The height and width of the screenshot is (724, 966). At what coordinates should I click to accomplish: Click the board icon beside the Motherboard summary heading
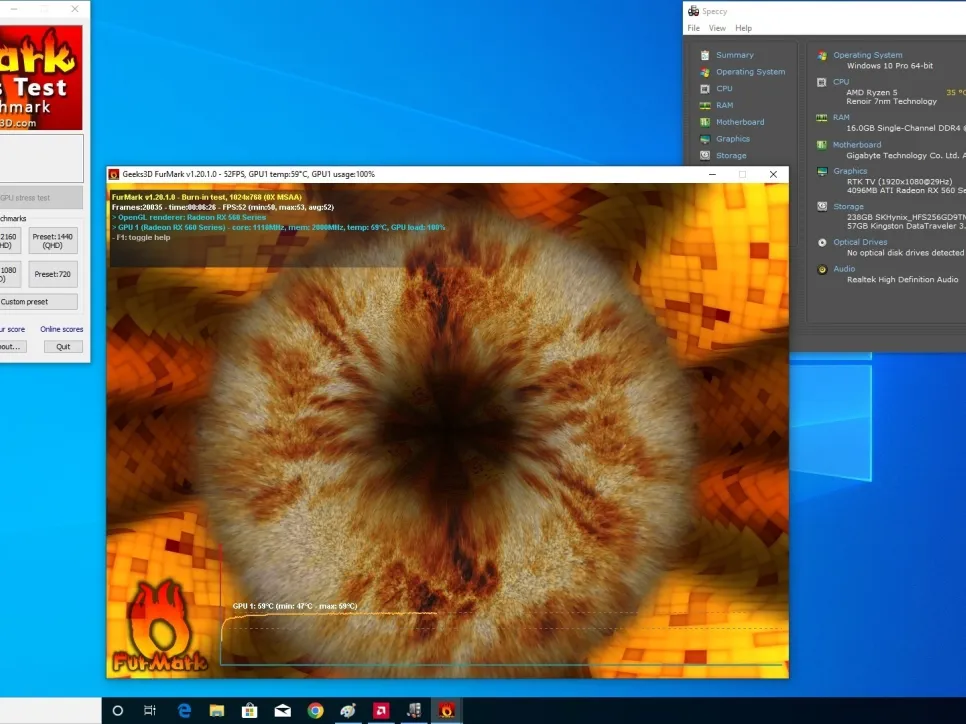(x=822, y=145)
